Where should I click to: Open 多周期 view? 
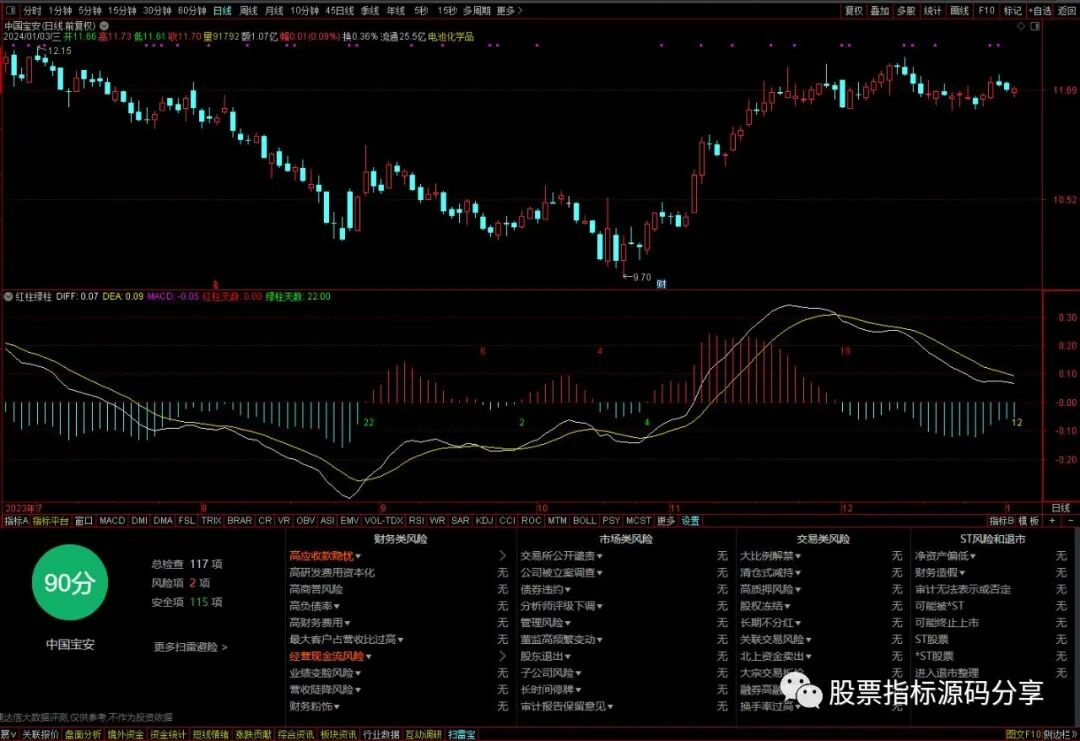477,11
